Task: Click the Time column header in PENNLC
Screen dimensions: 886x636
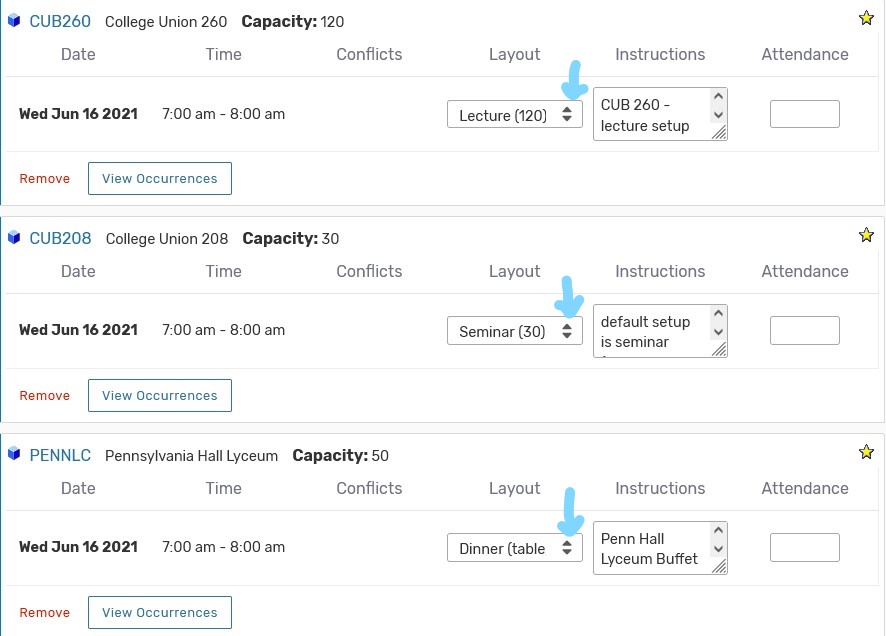Action: coord(223,488)
